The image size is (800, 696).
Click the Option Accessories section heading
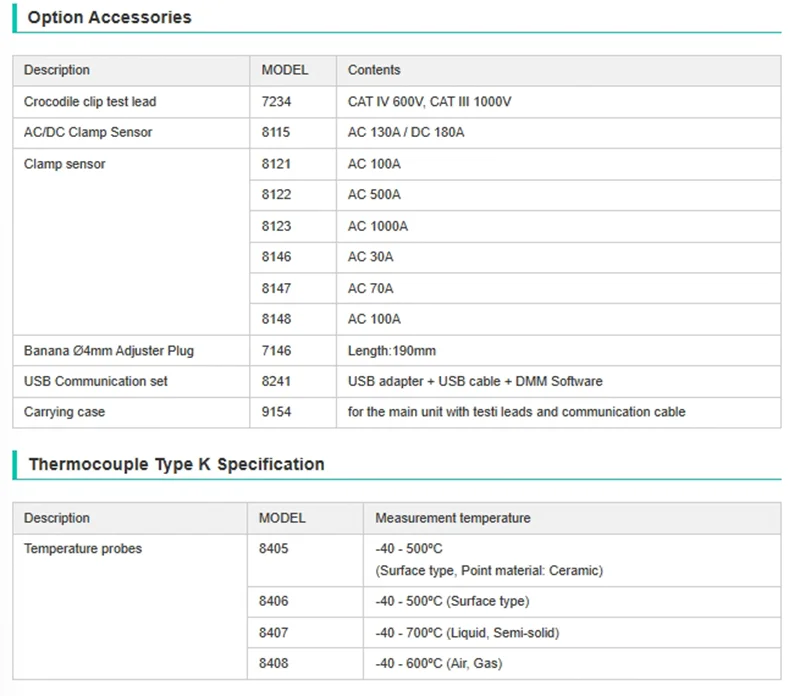pos(109,17)
